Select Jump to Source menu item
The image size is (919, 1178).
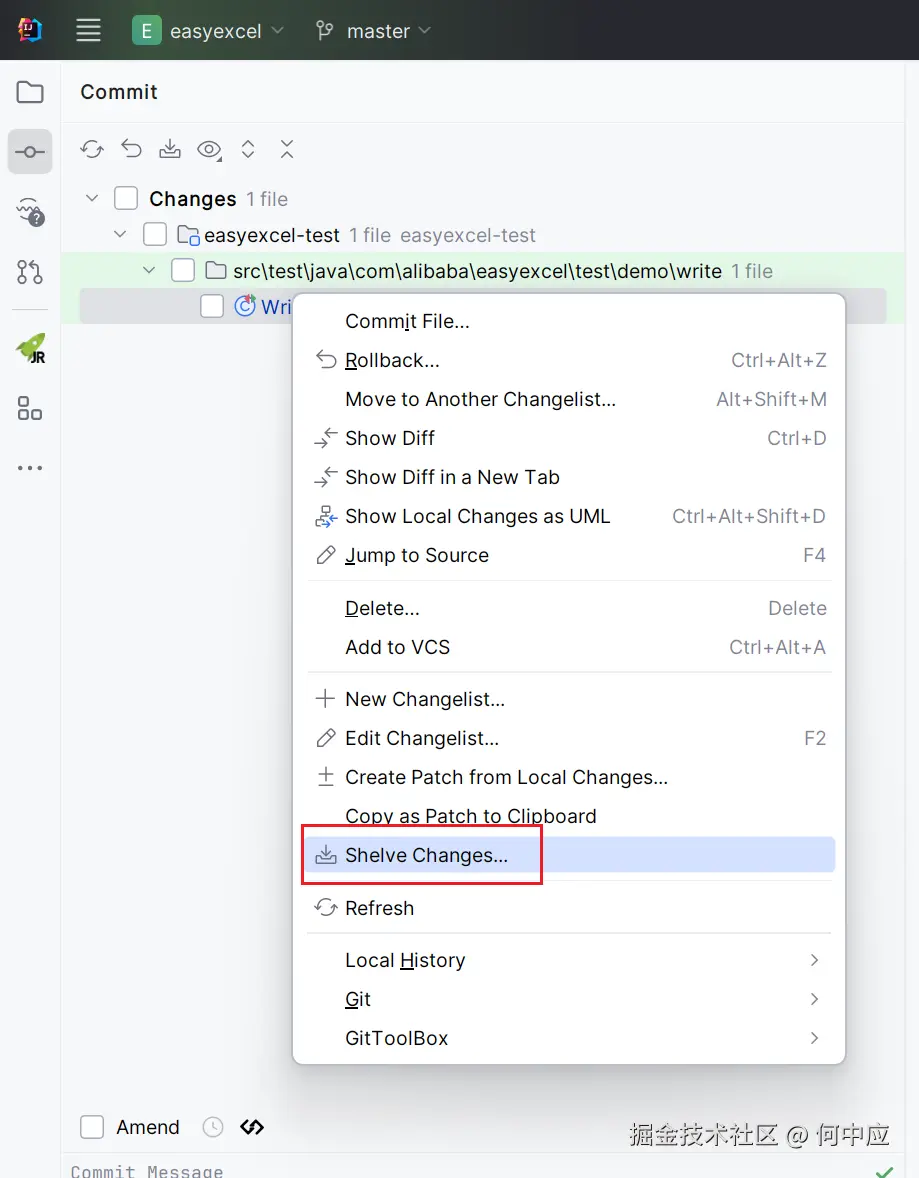[x=570, y=555]
